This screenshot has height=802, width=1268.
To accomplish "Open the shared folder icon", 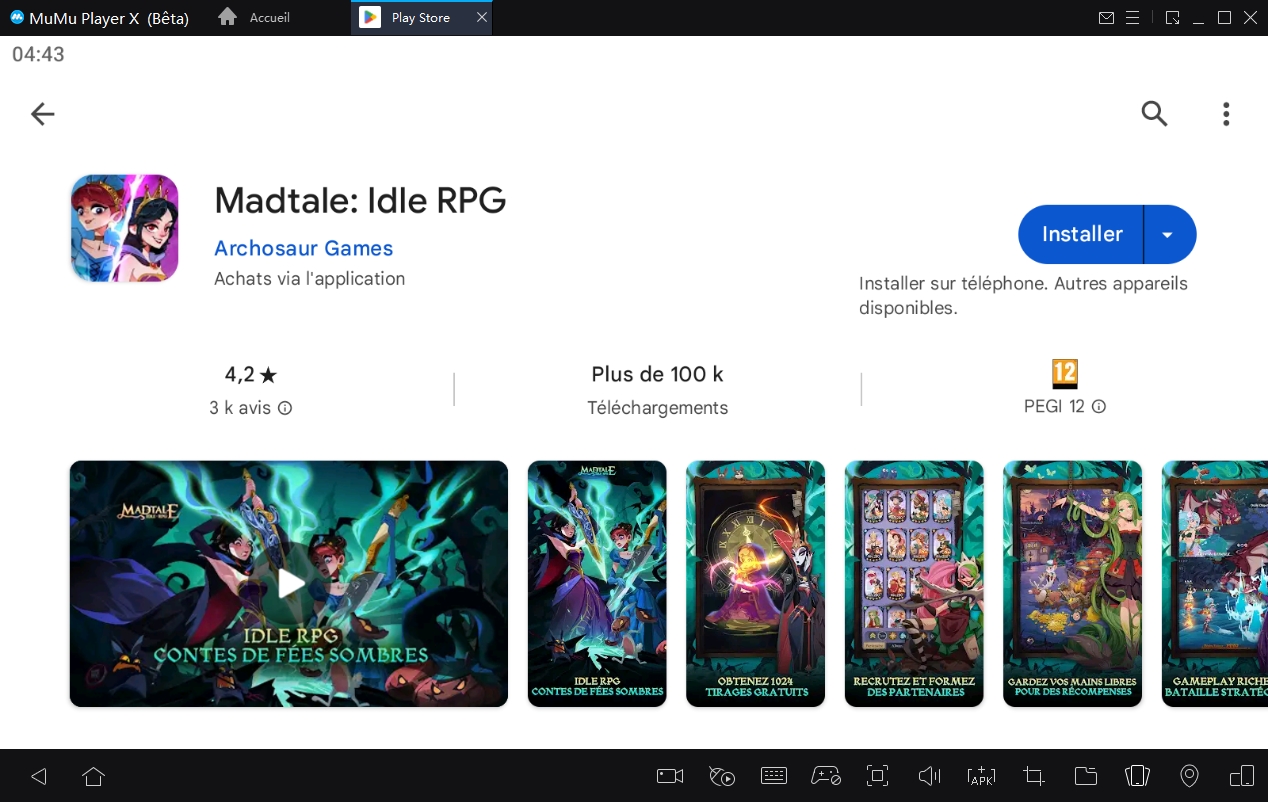I will click(1085, 776).
